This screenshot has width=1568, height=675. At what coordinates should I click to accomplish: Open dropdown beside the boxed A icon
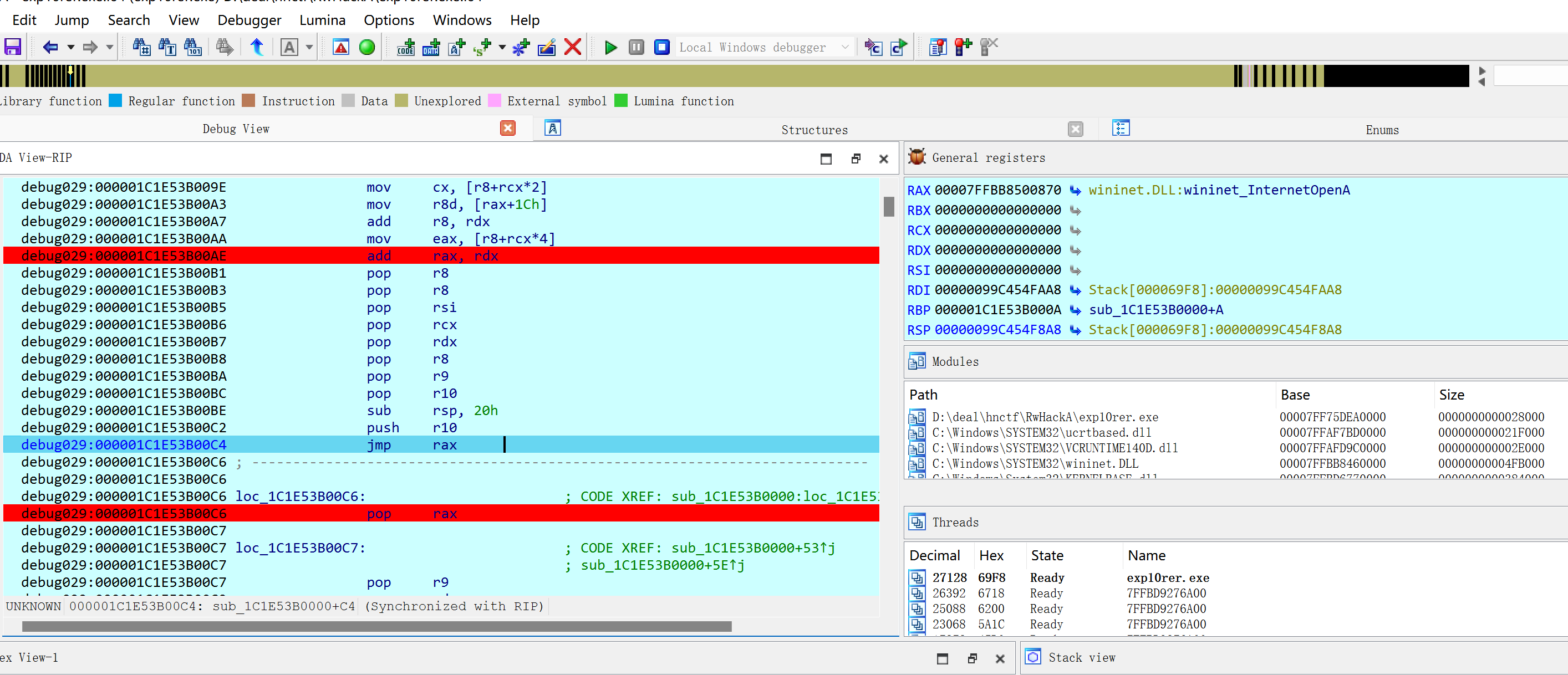pos(309,47)
